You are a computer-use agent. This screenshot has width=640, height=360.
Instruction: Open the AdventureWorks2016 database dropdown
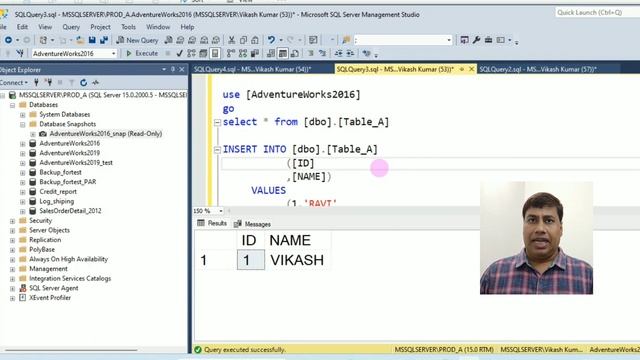click(113, 53)
